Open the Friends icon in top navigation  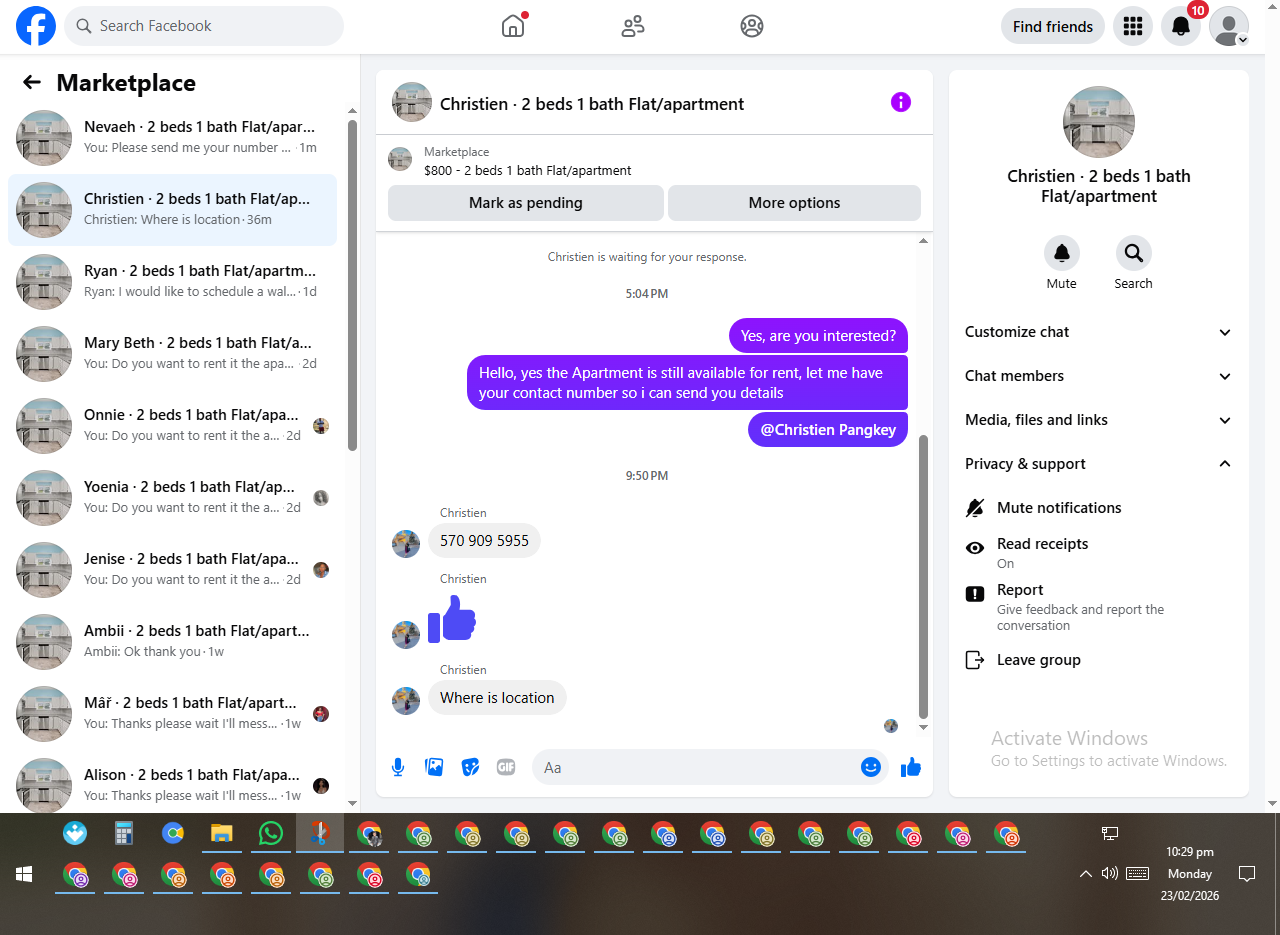click(633, 26)
